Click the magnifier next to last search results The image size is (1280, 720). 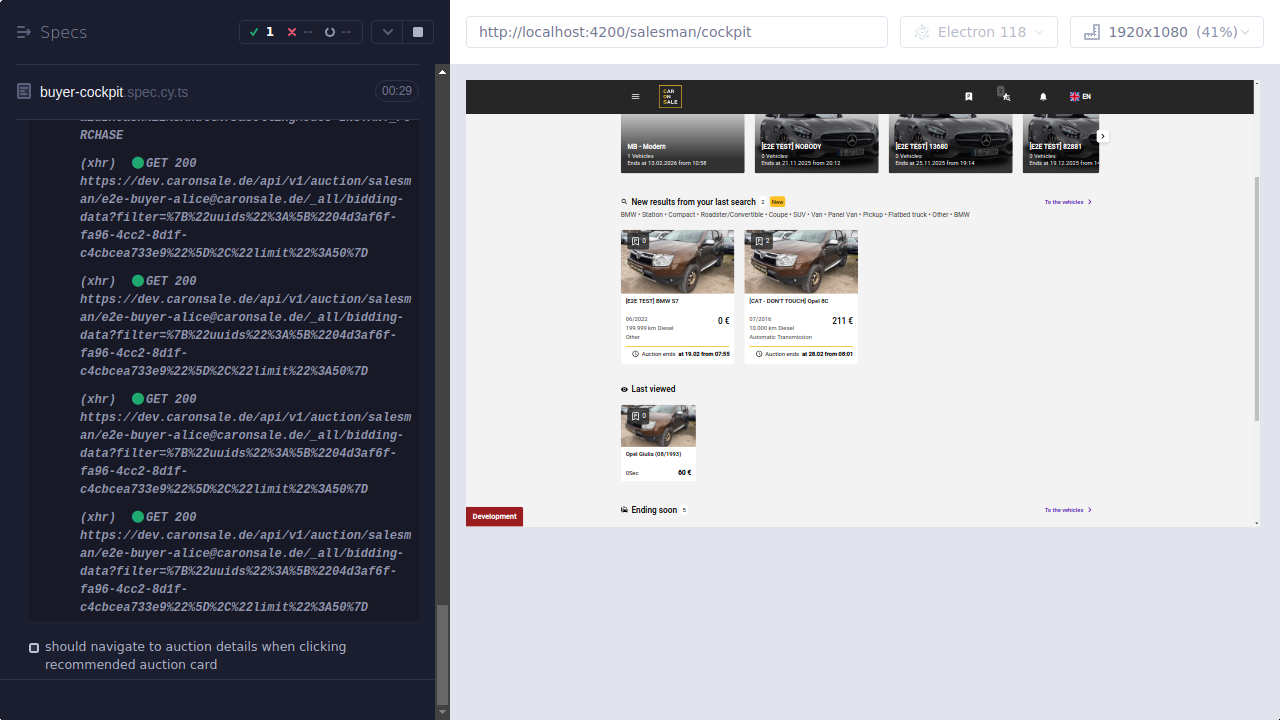pyautogui.click(x=623, y=201)
